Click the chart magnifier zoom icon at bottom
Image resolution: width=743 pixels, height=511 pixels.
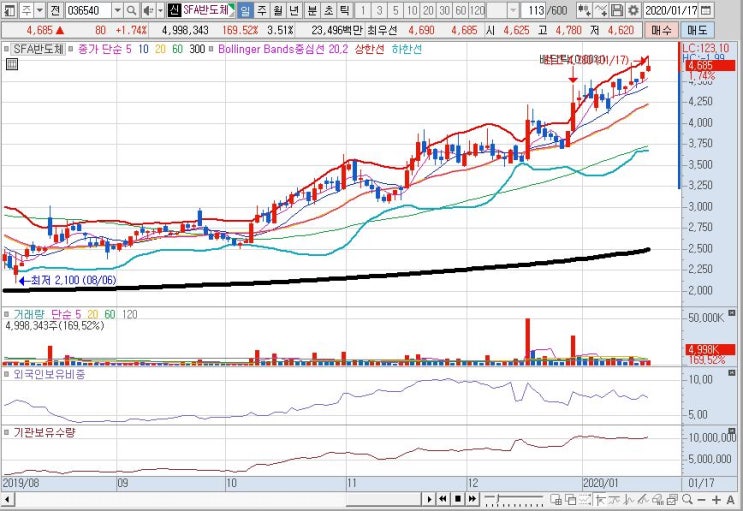tap(688, 499)
